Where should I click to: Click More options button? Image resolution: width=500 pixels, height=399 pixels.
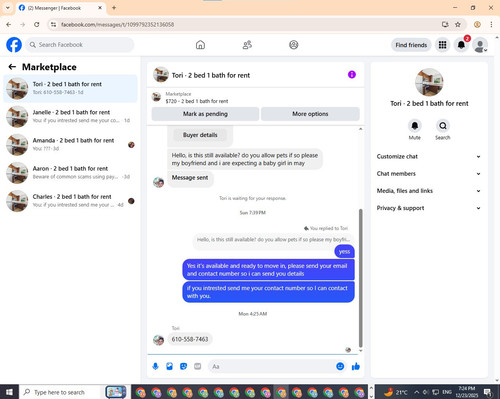coord(310,114)
